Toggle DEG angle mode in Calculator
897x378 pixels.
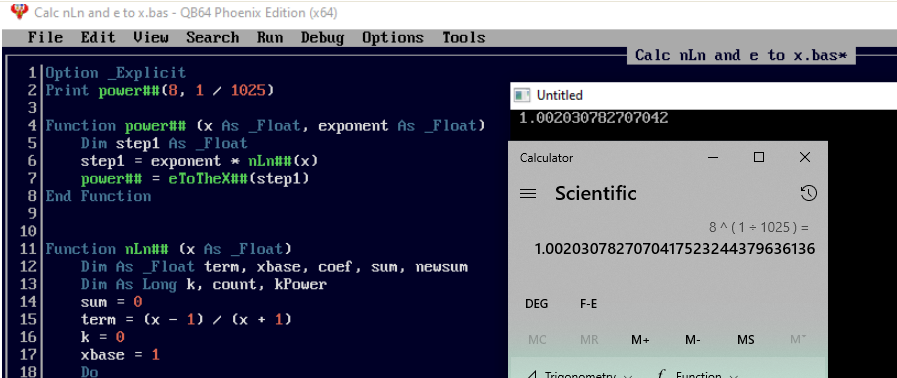coord(536,304)
